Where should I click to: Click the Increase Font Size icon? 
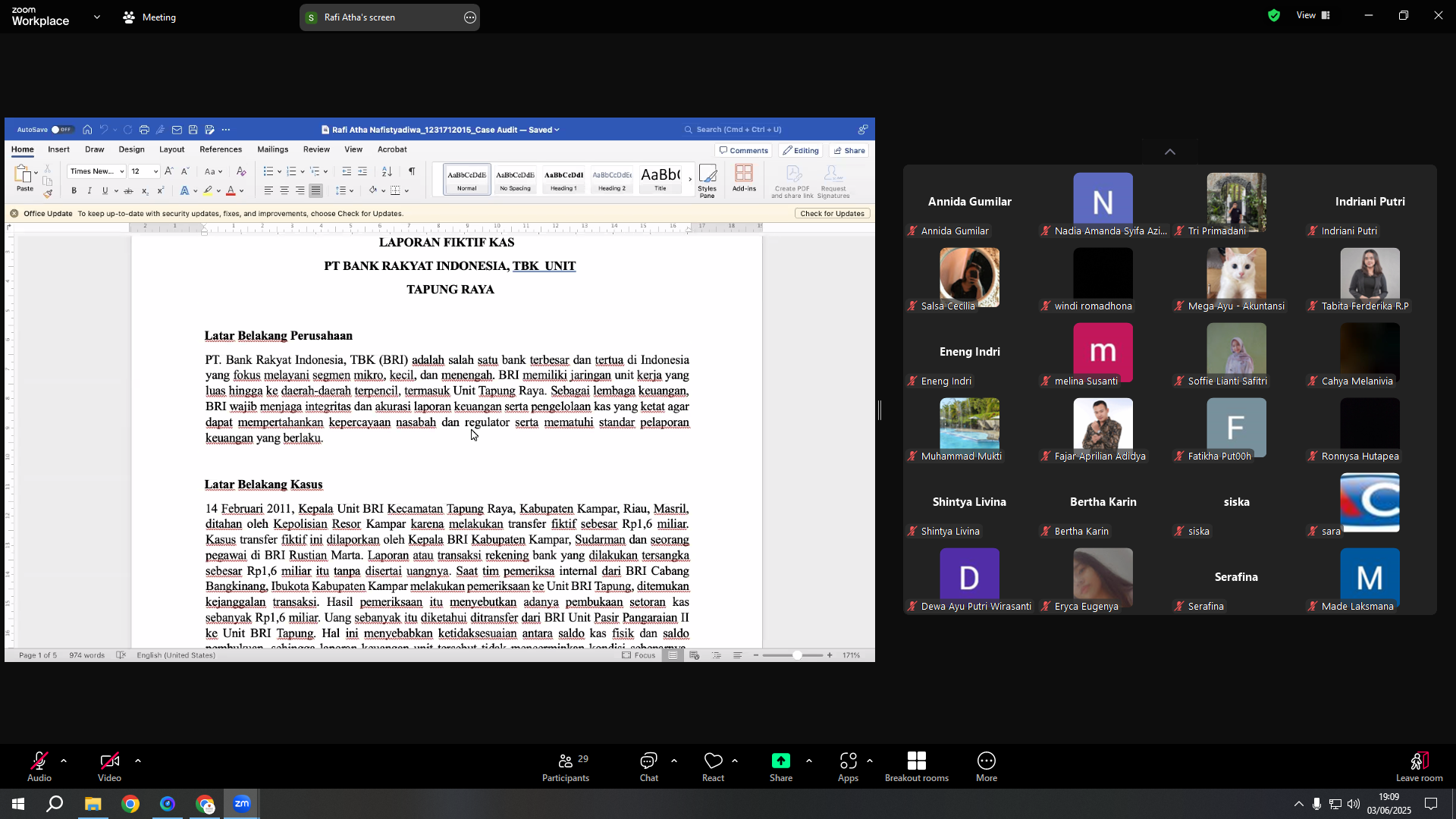169,171
